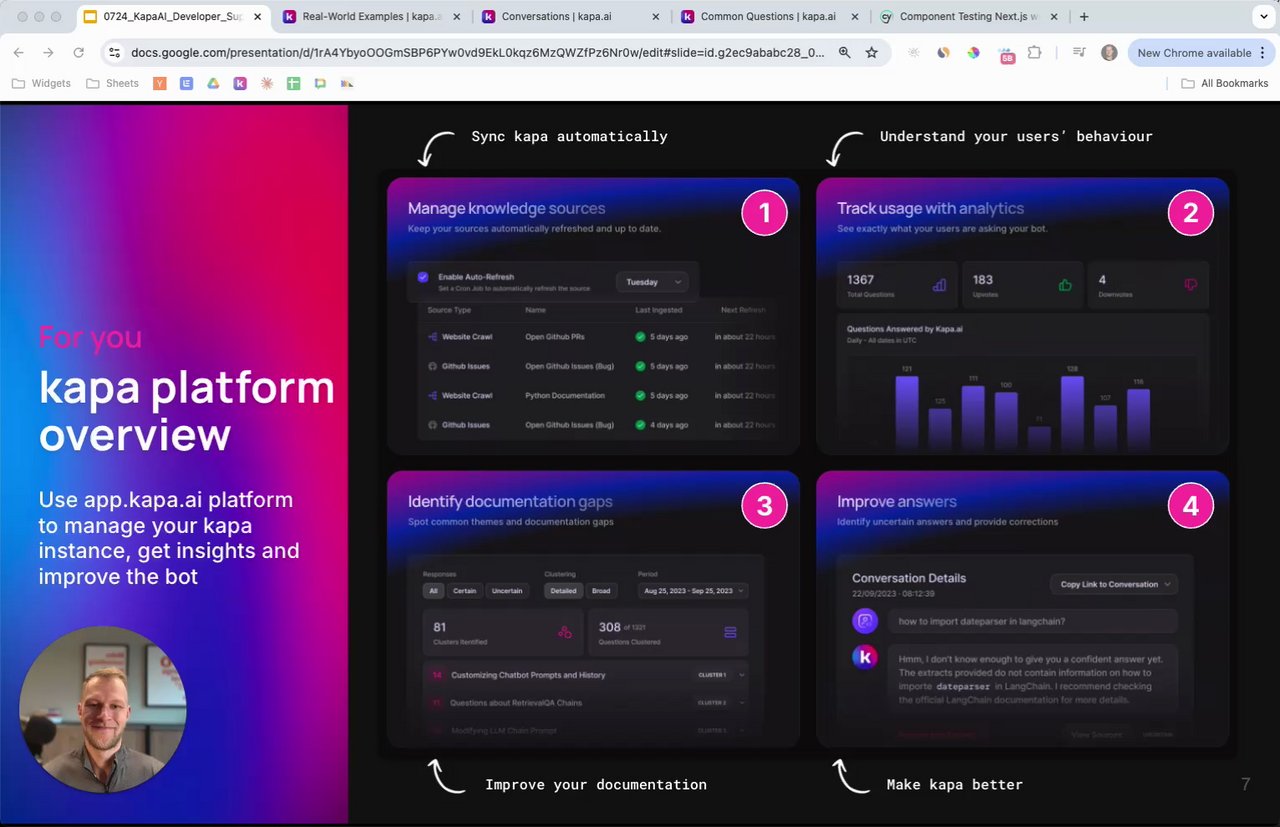Open the orange starburst bookmark
The height and width of the screenshot is (827, 1280).
point(267,83)
